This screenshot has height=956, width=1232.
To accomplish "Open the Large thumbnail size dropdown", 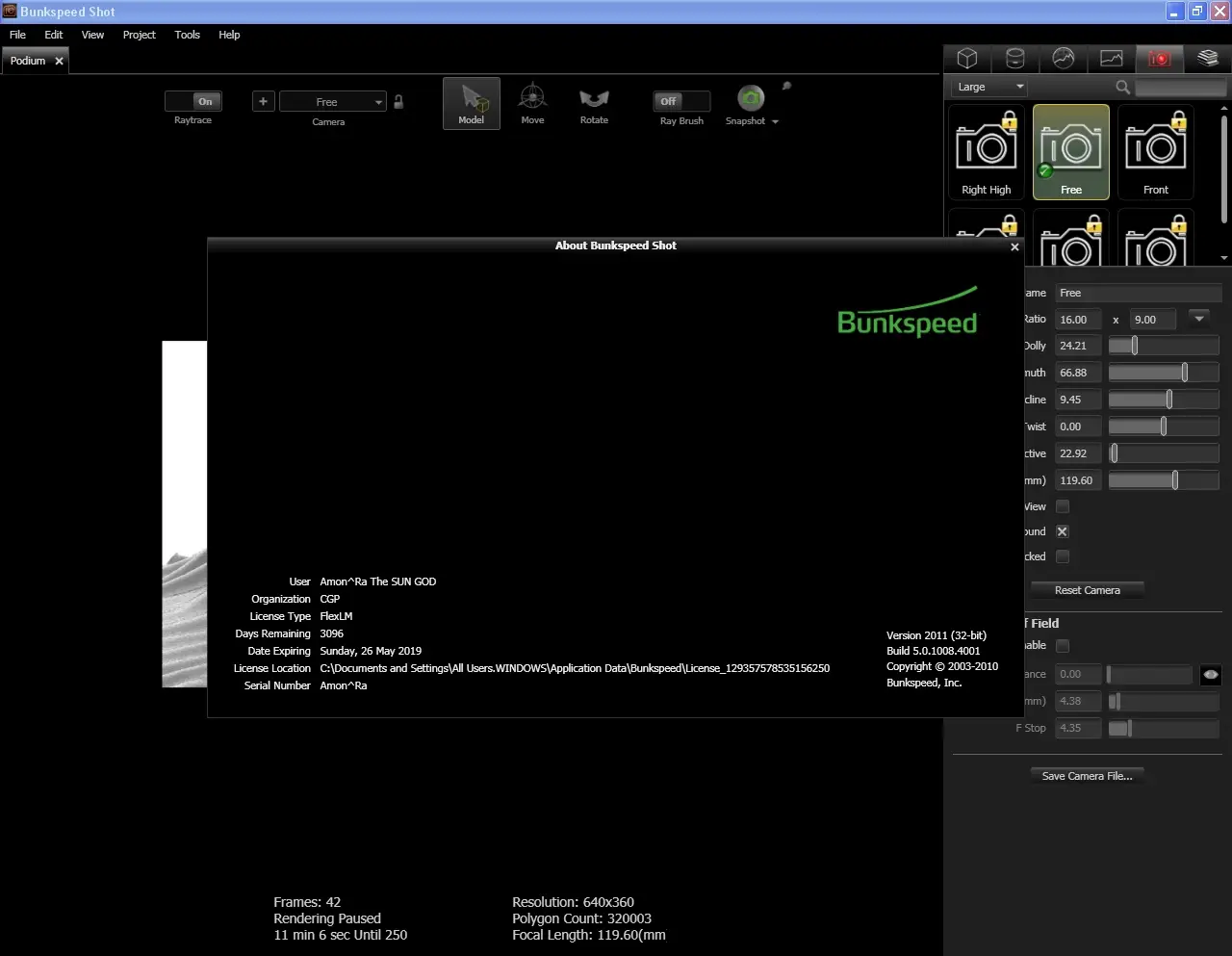I will tap(989, 87).
